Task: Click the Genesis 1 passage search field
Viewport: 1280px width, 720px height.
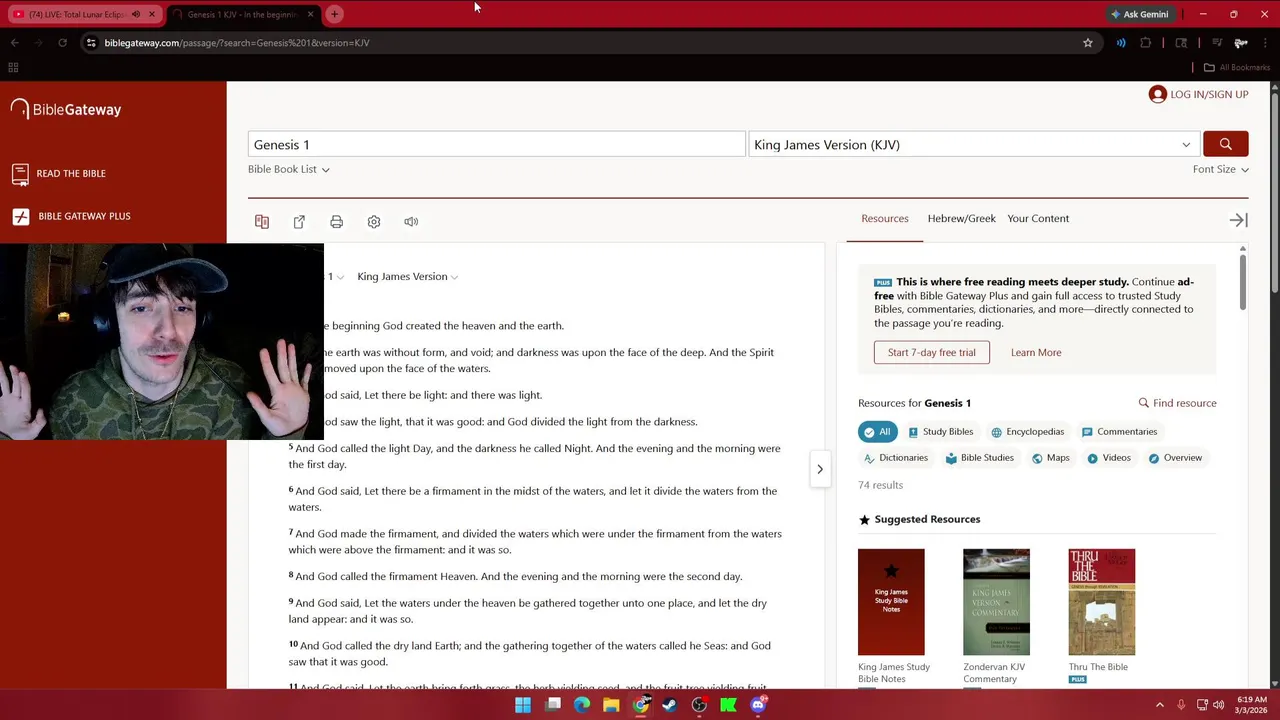Action: click(x=496, y=144)
